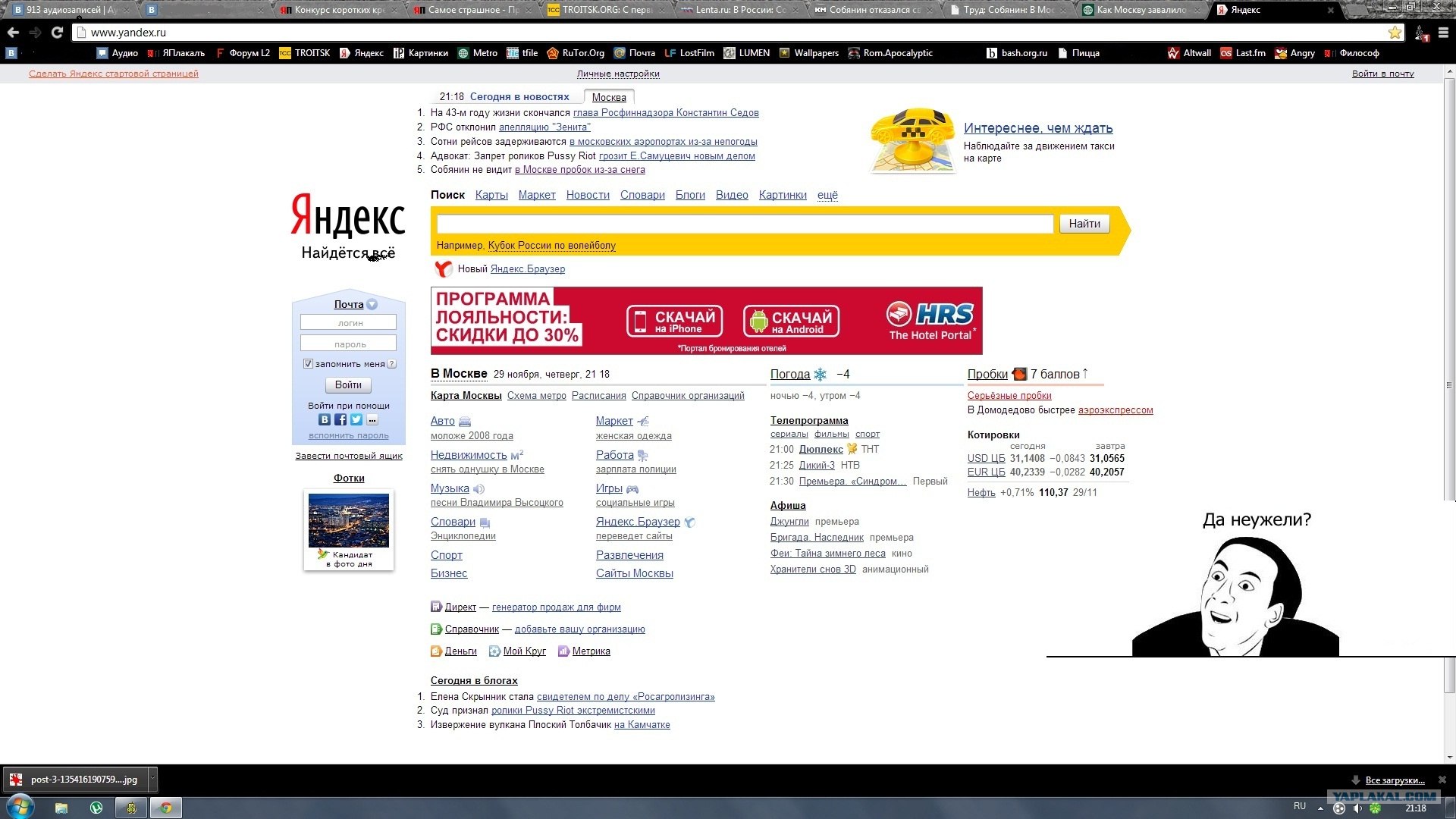Open the Яндекс logo
The width and height of the screenshot is (1456, 819).
click(348, 215)
